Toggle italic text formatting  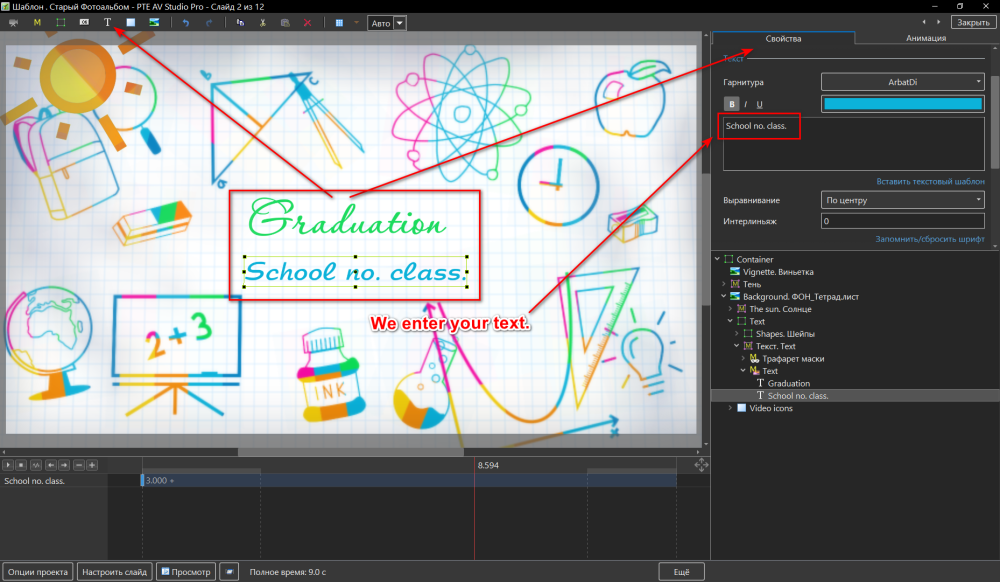(745, 104)
